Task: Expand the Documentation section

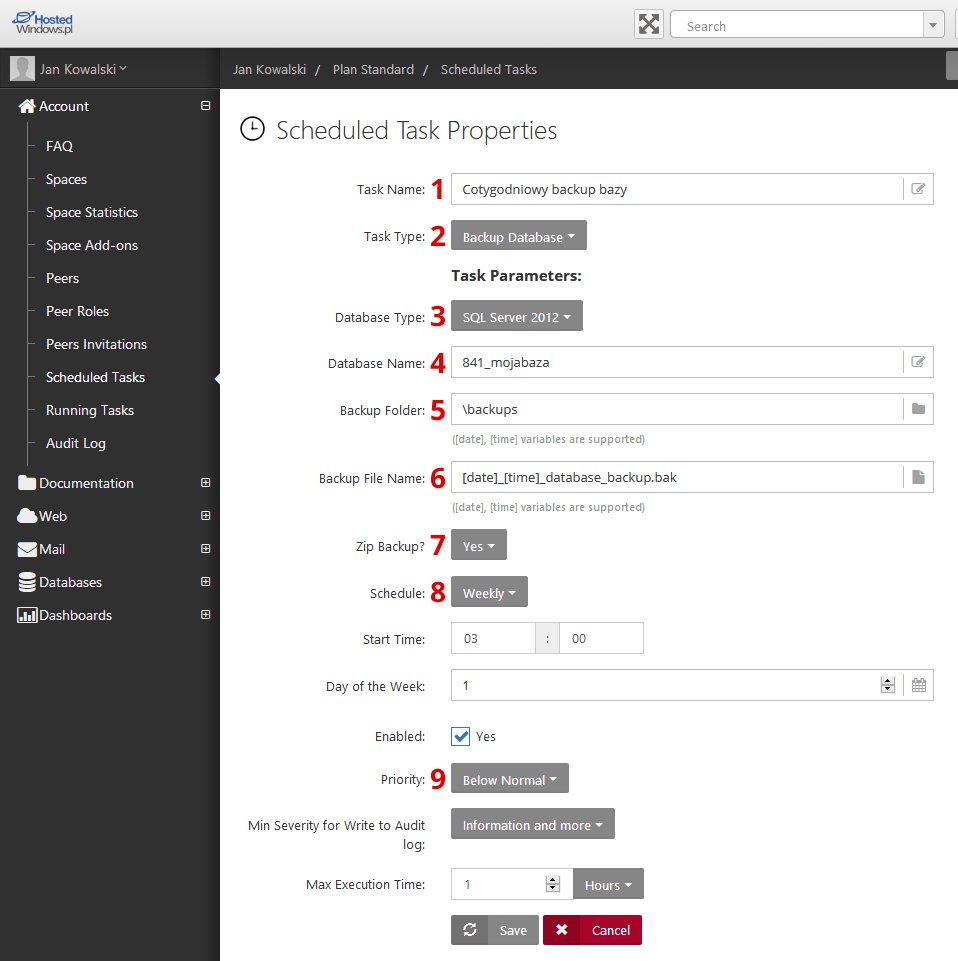Action: click(x=205, y=482)
